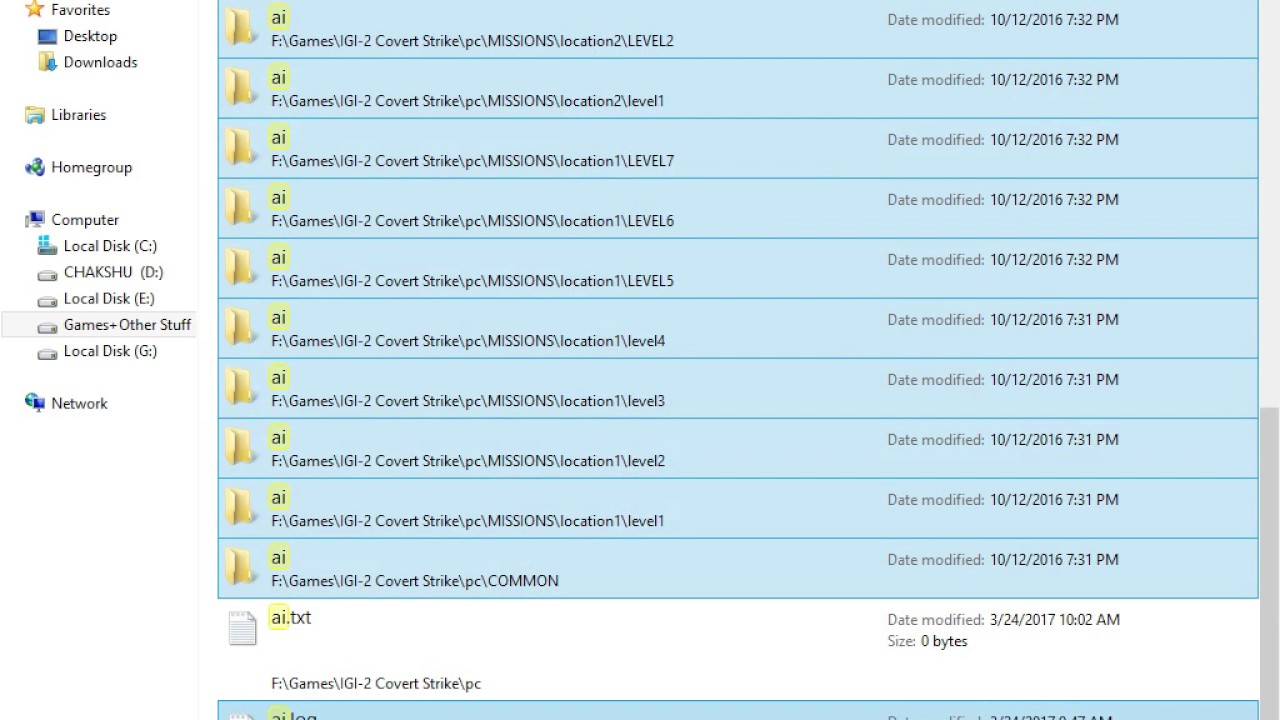Image resolution: width=1280 pixels, height=720 pixels.
Task: Click path ending pc\COMMON
Action: (x=415, y=581)
